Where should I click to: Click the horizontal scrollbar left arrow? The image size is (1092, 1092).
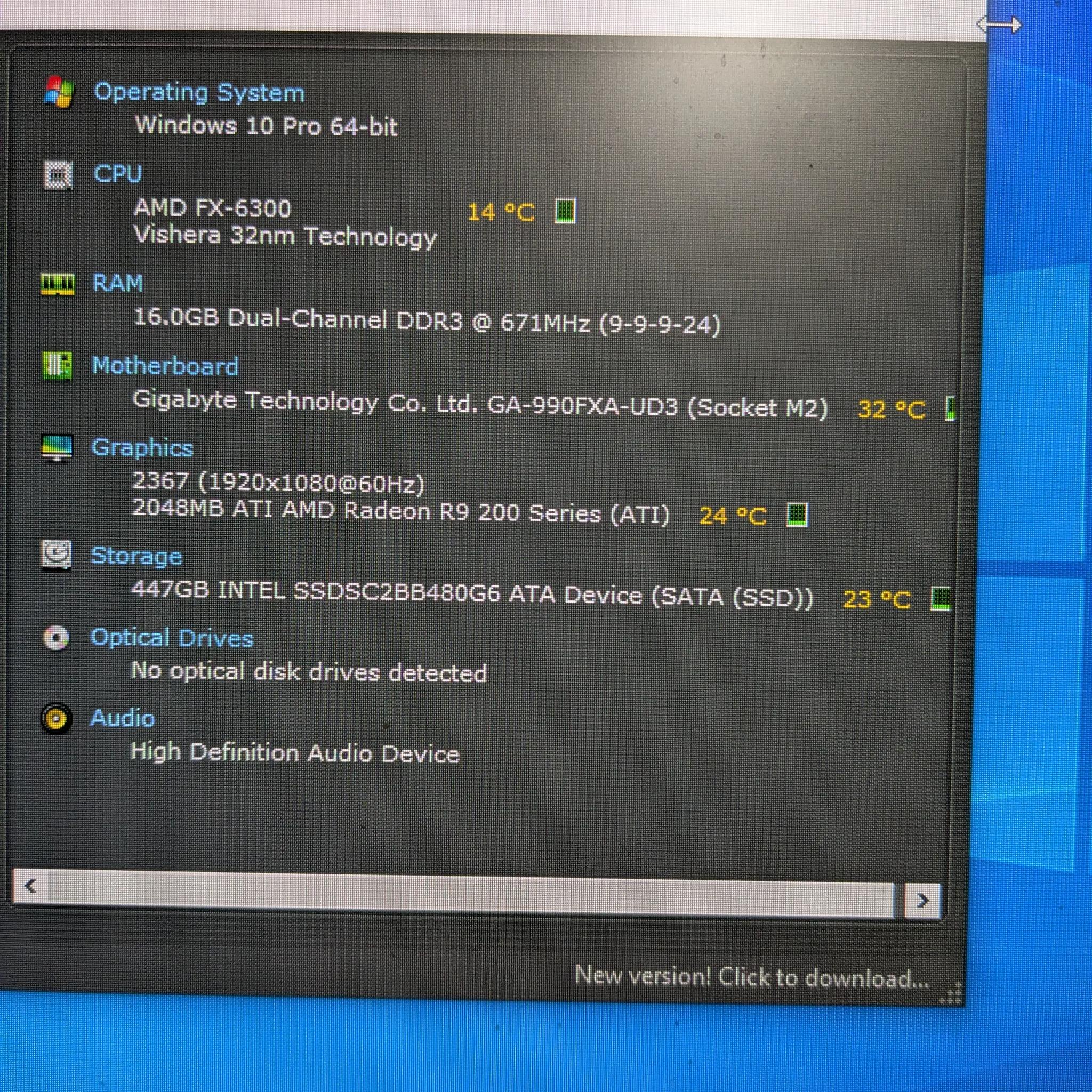pos(30,885)
